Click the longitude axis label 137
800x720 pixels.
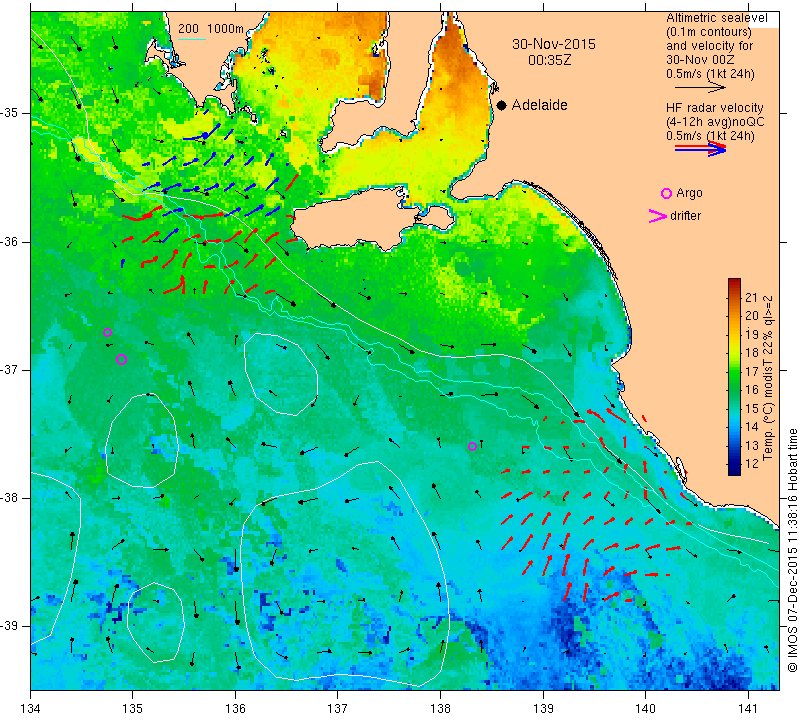(338, 709)
